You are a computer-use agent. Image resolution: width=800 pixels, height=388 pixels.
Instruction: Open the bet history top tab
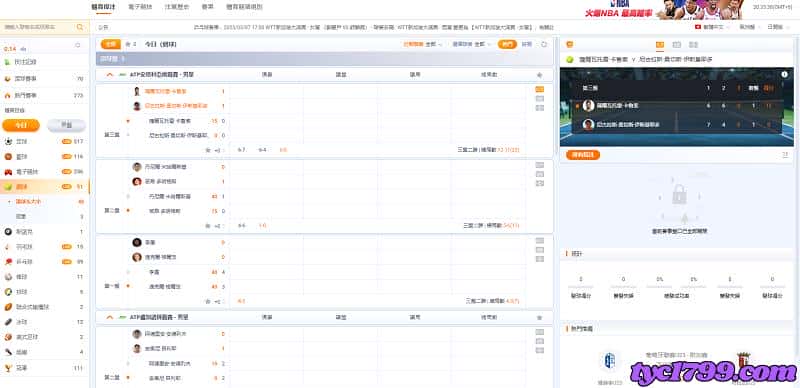[x=177, y=7]
